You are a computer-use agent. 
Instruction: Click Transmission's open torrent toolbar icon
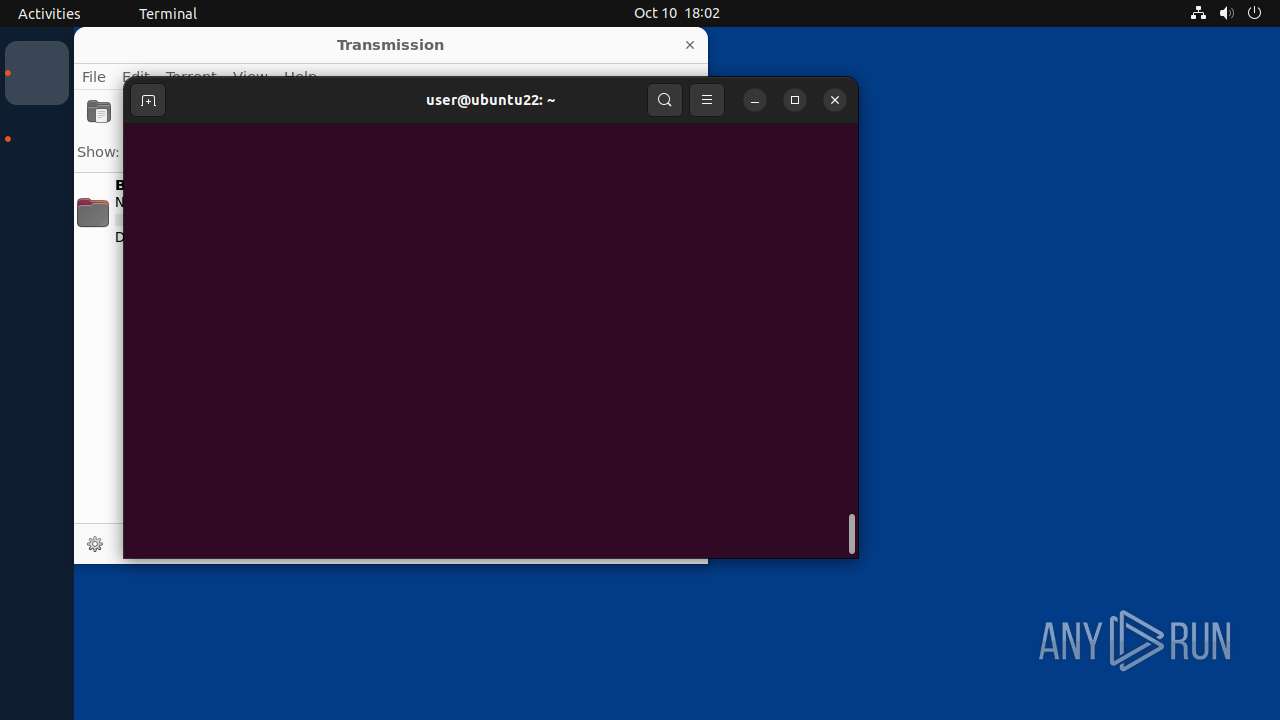[99, 112]
